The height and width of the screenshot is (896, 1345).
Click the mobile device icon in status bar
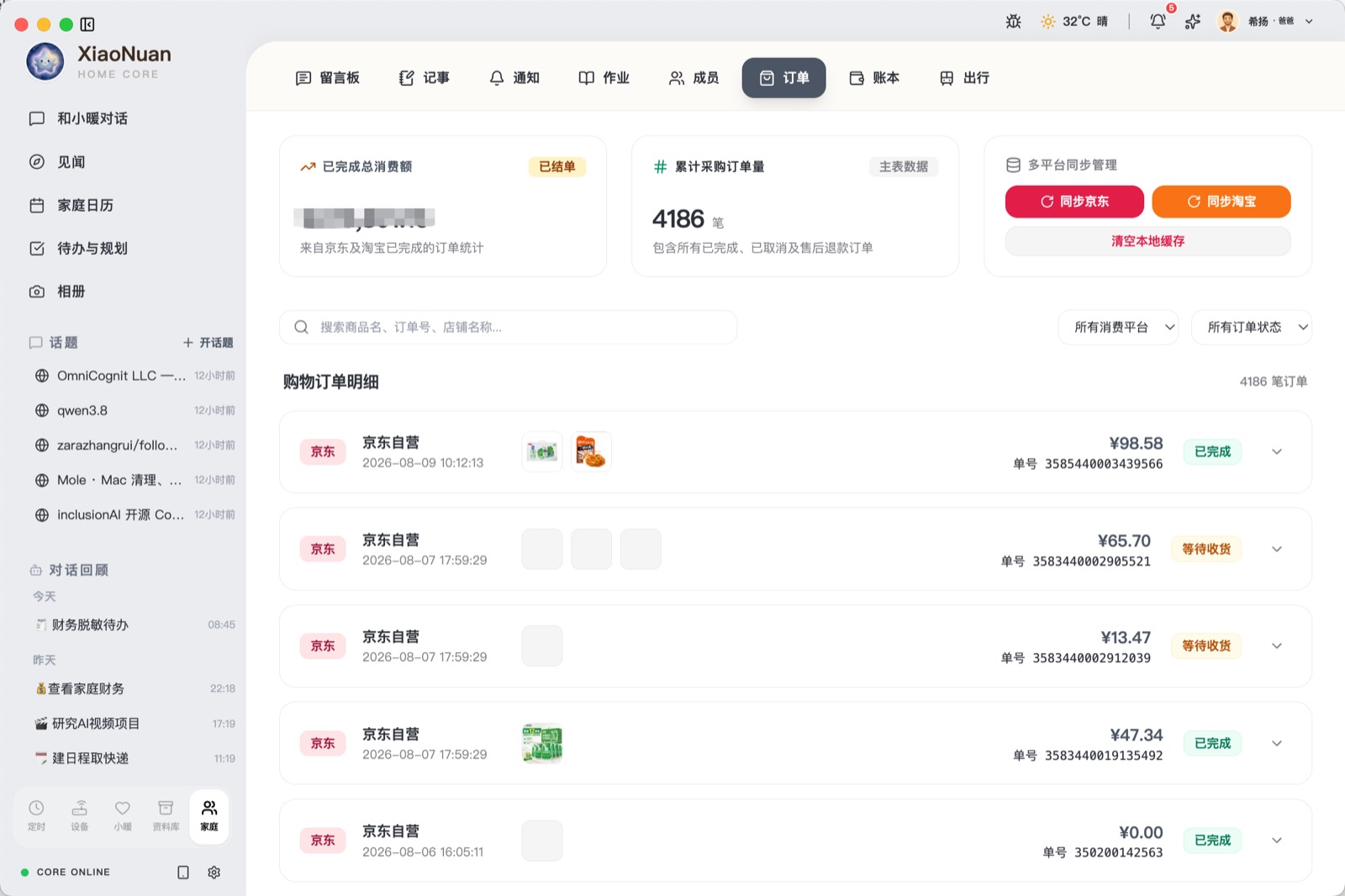pyautogui.click(x=183, y=872)
